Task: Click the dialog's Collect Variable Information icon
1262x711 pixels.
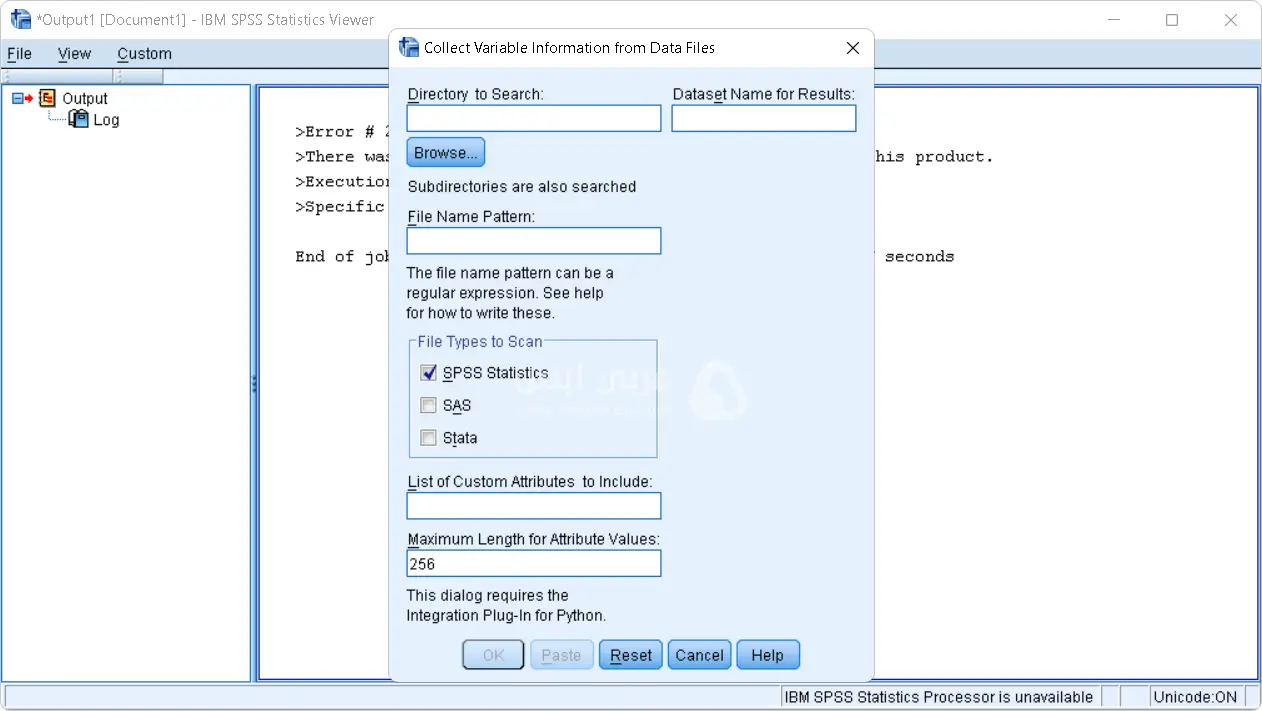Action: tap(408, 47)
